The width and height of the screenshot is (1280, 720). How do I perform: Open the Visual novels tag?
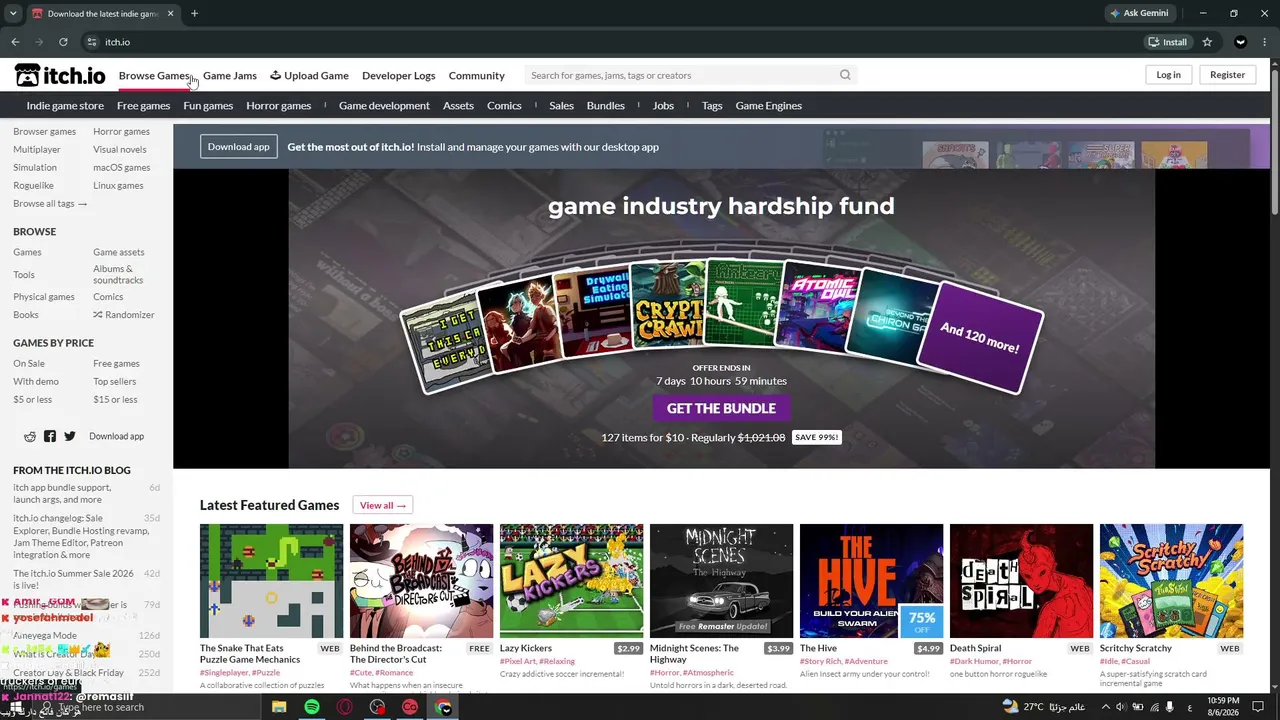click(x=119, y=149)
